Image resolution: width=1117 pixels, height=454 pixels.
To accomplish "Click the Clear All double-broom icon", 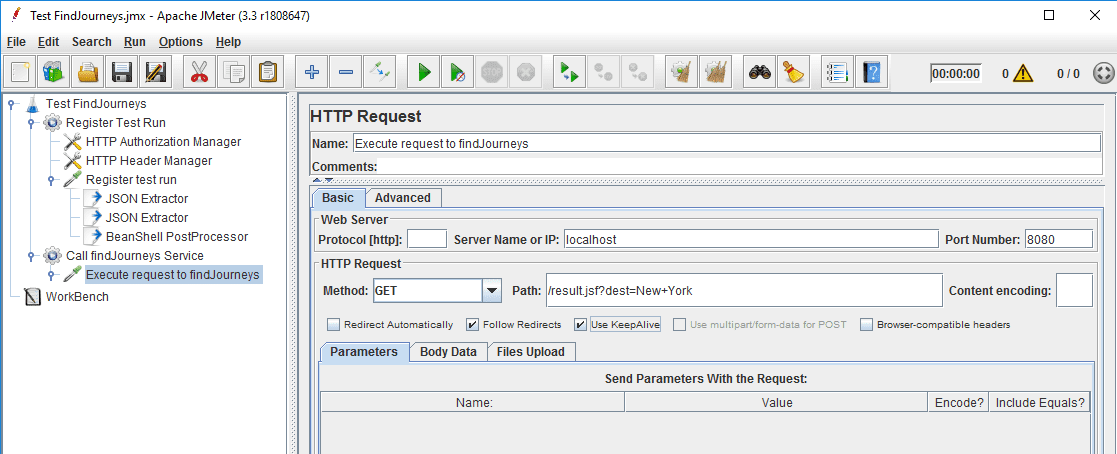I will (x=715, y=72).
